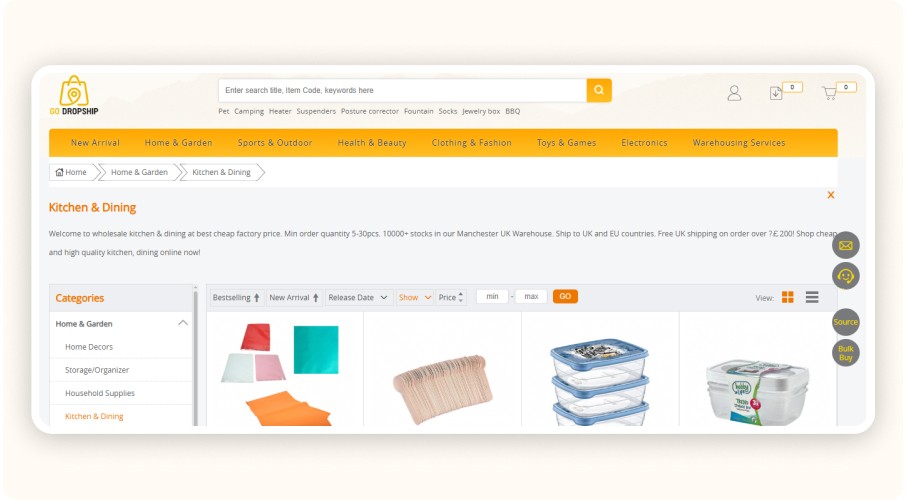Click the orange GO price filter button
Viewport: 907px width, 500px height.
tap(565, 296)
